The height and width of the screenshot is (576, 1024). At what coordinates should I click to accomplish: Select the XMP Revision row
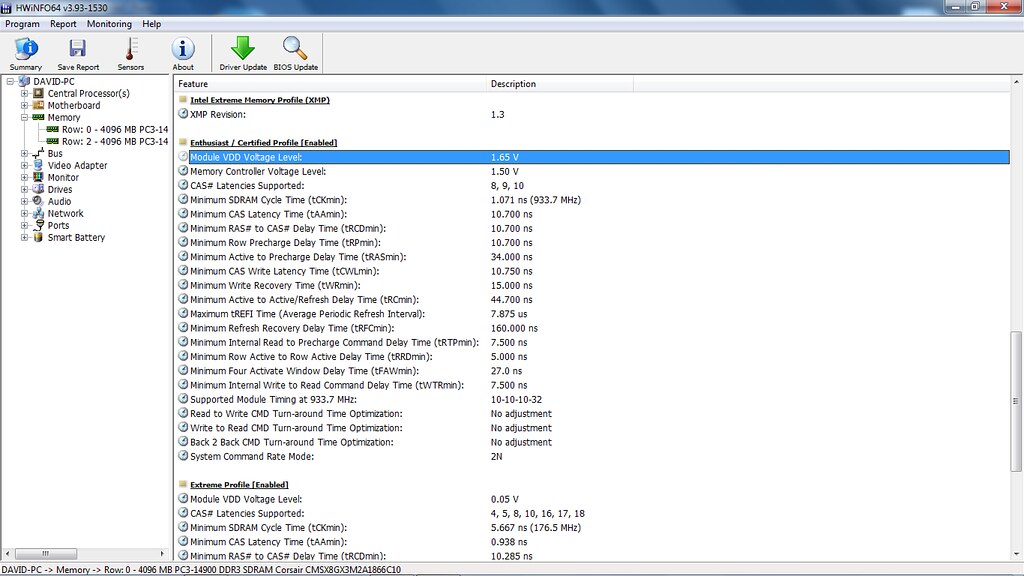click(593, 114)
